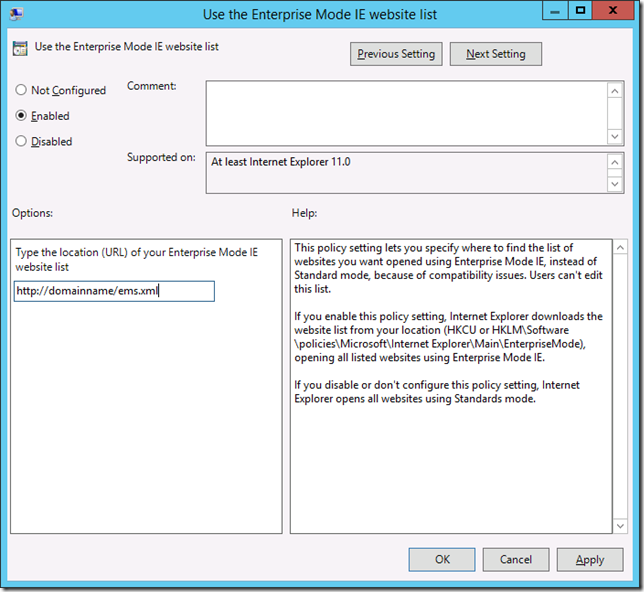Go to Next Setting

(x=495, y=54)
